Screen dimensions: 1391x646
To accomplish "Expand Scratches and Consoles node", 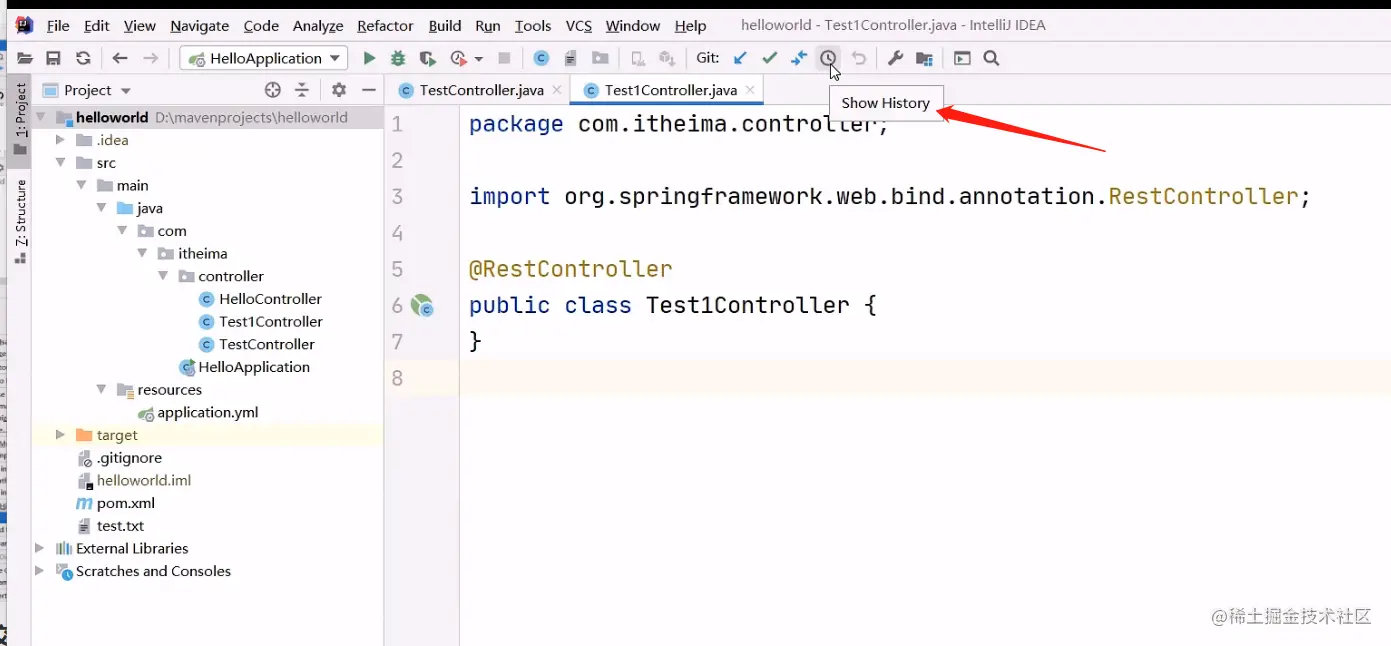I will [40, 571].
